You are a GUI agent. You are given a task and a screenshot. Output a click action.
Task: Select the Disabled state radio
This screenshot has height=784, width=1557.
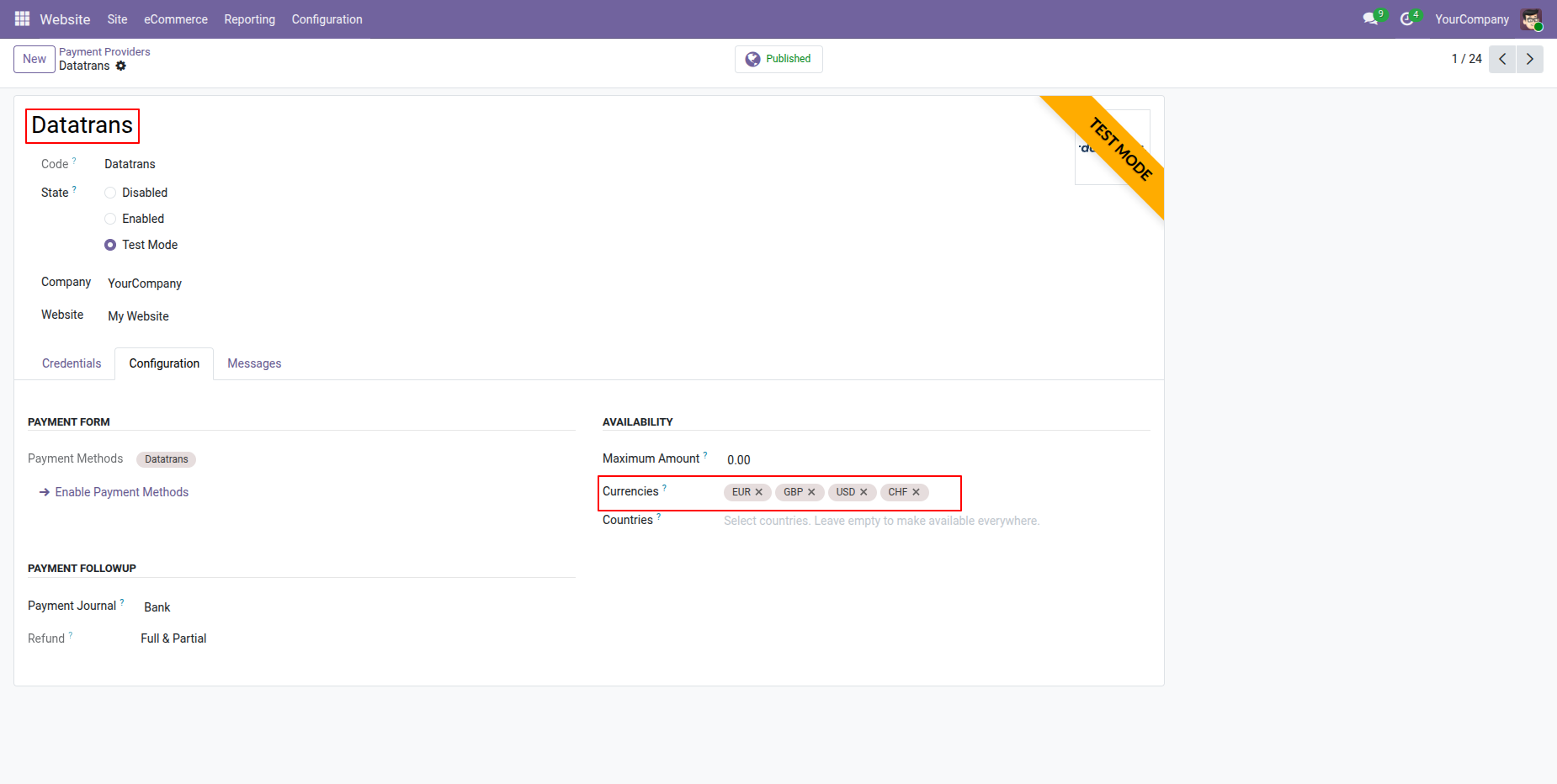110,193
